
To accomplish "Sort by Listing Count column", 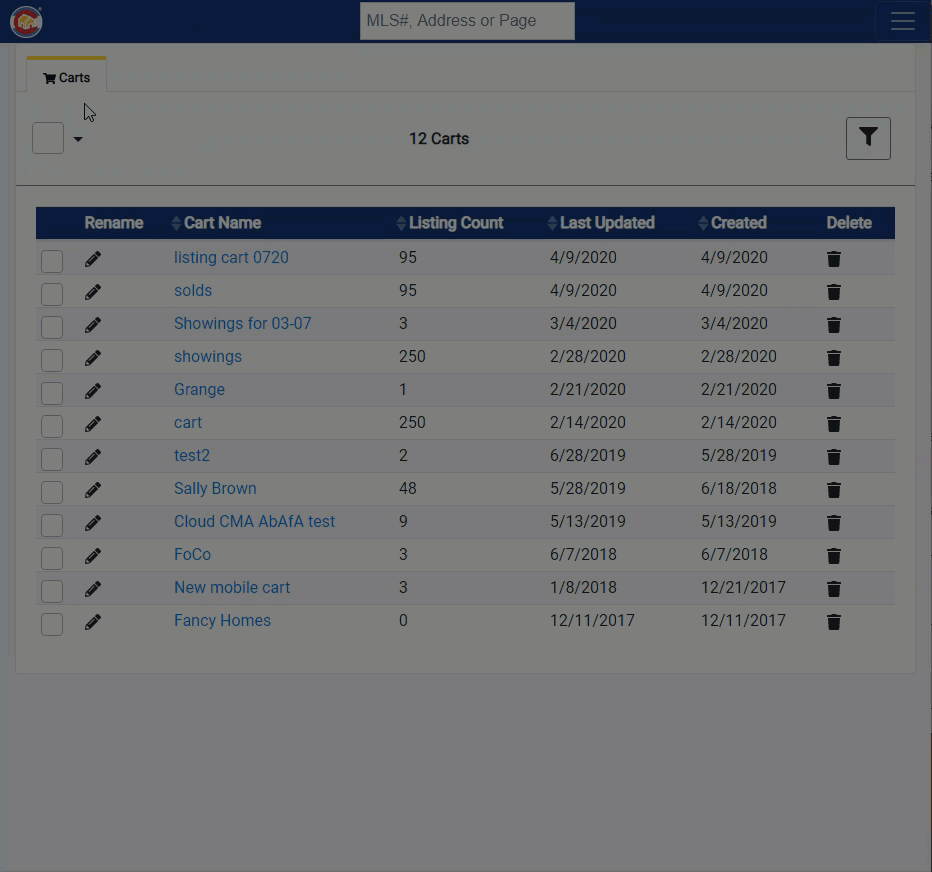I will click(455, 223).
